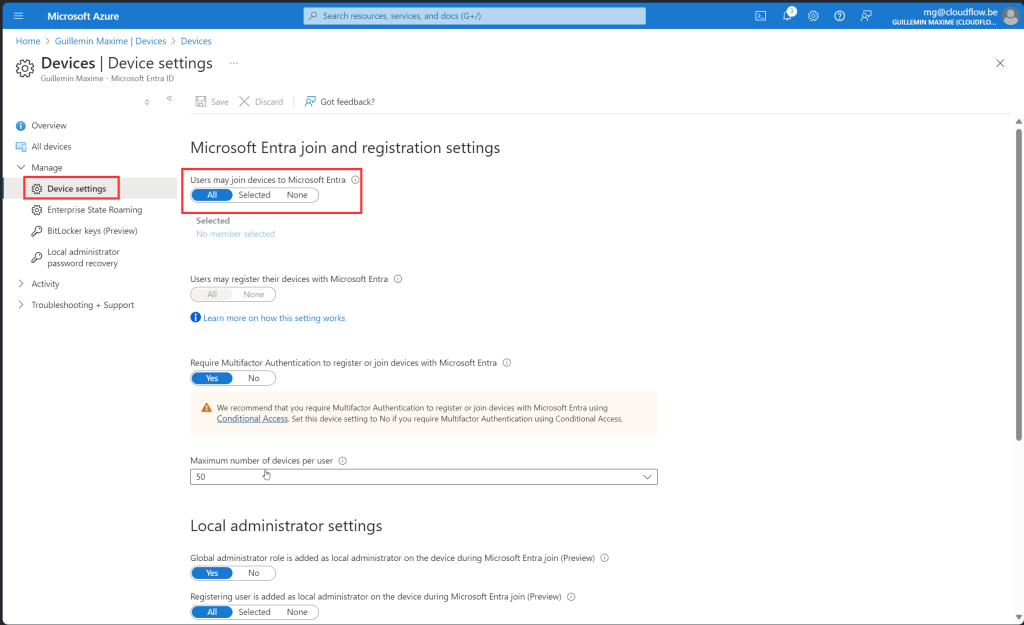The width and height of the screenshot is (1024, 625).
Task: Set Registering user local admin to Selected
Action: coord(254,612)
